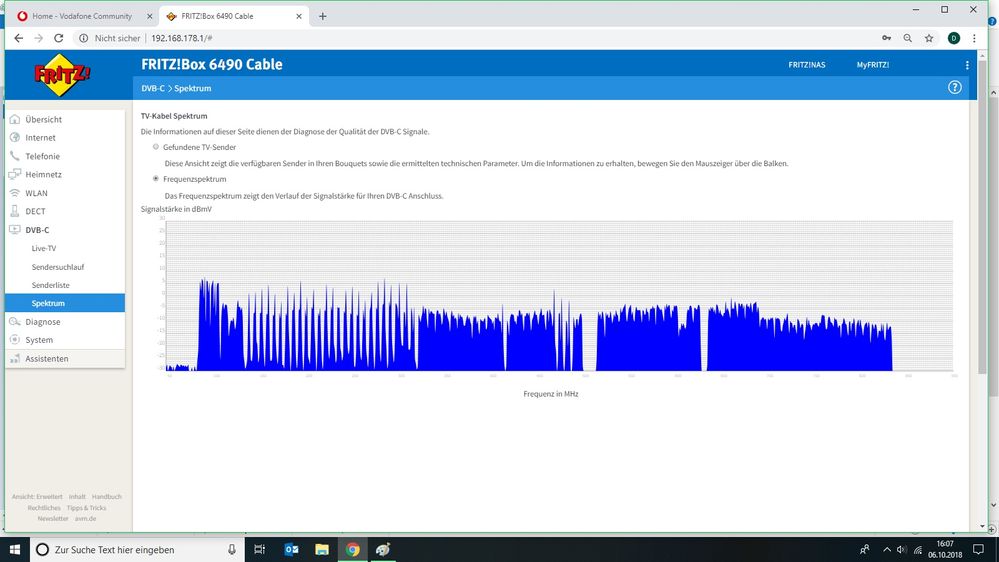This screenshot has width=999, height=562.
Task: Go forward in browser history
Action: pyautogui.click(x=39, y=38)
